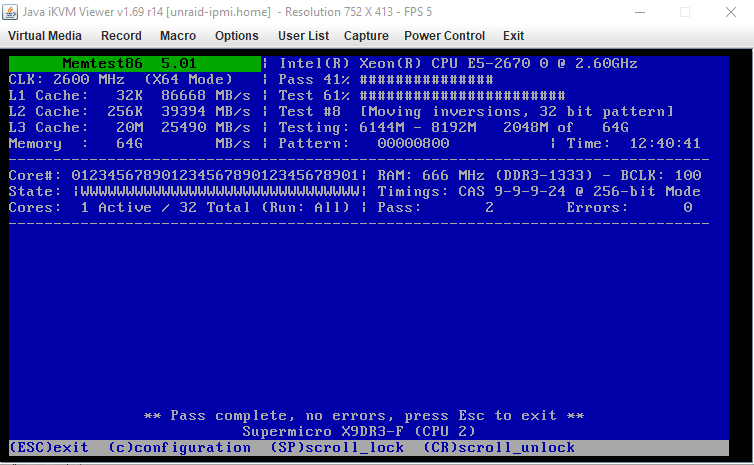Open the Macro menu

[x=178, y=36]
